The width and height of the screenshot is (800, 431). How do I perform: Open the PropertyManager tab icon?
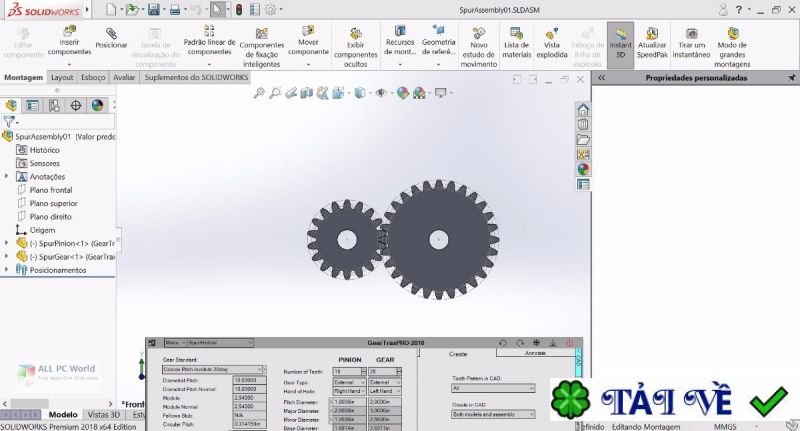tap(32, 105)
